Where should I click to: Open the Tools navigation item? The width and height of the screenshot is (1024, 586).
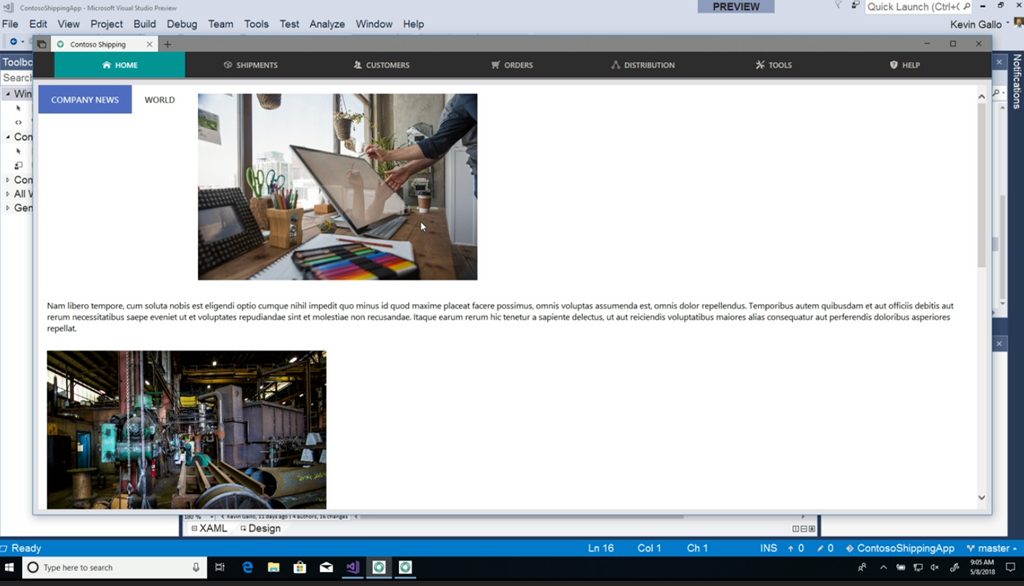pos(774,65)
